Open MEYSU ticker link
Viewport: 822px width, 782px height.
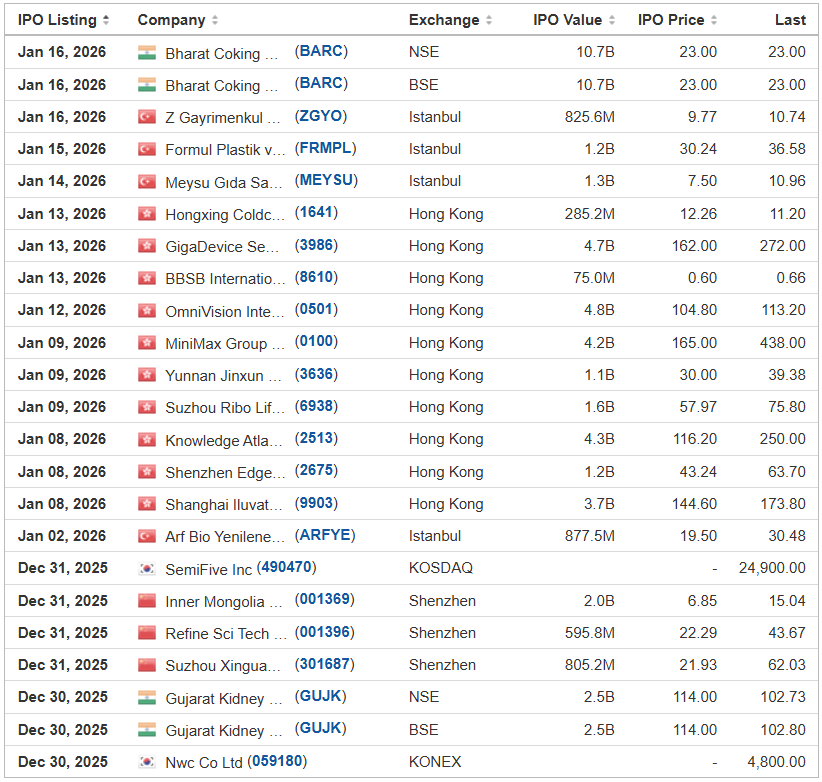[326, 180]
